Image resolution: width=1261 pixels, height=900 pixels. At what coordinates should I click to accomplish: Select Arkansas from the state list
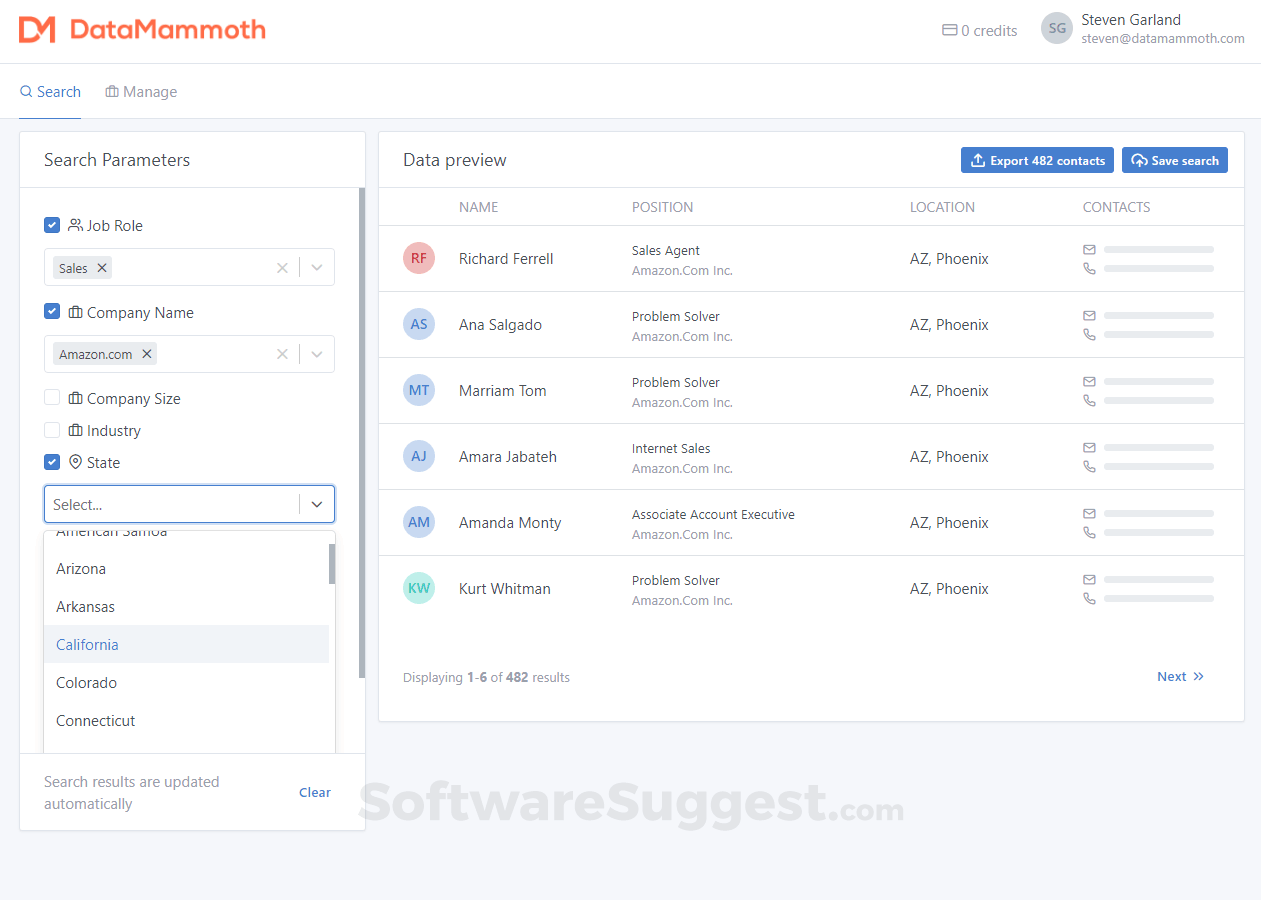click(x=186, y=607)
